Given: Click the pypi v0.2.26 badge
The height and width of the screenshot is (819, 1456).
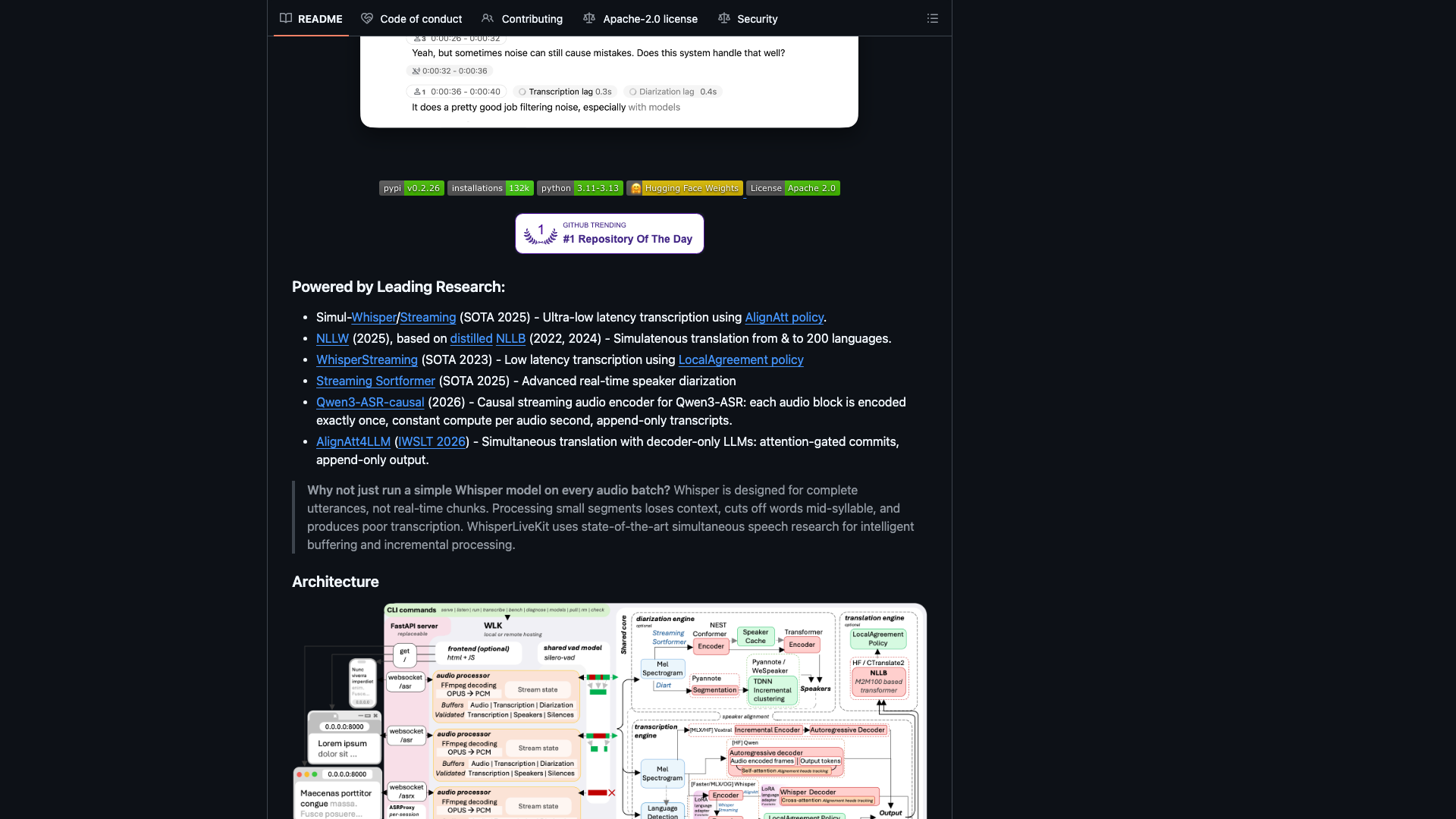Looking at the screenshot, I should (412, 188).
